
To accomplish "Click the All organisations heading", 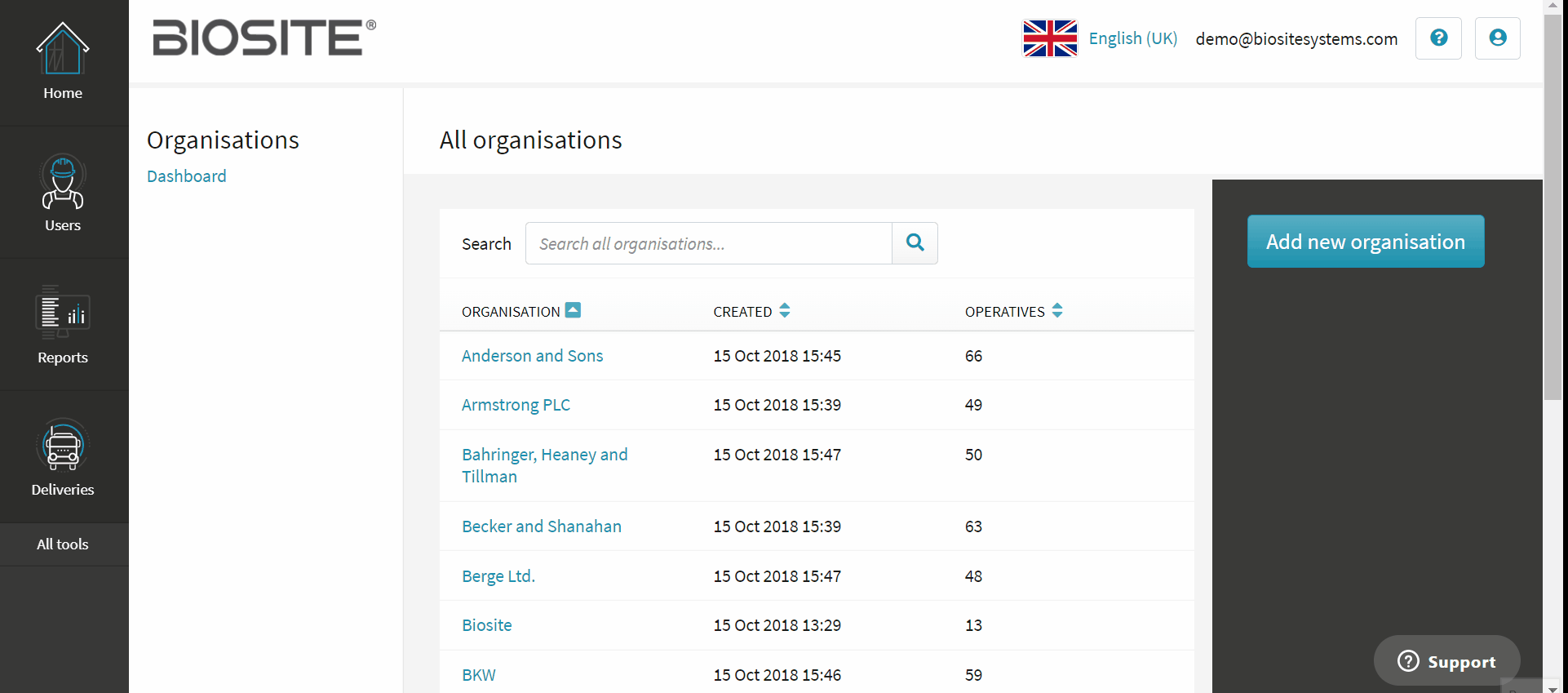I will coord(531,140).
